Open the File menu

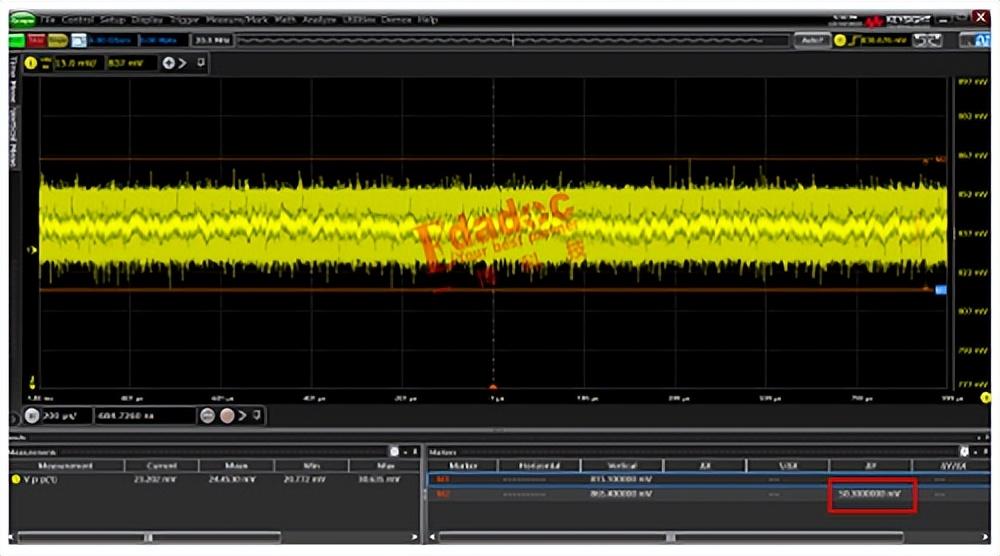pos(48,19)
